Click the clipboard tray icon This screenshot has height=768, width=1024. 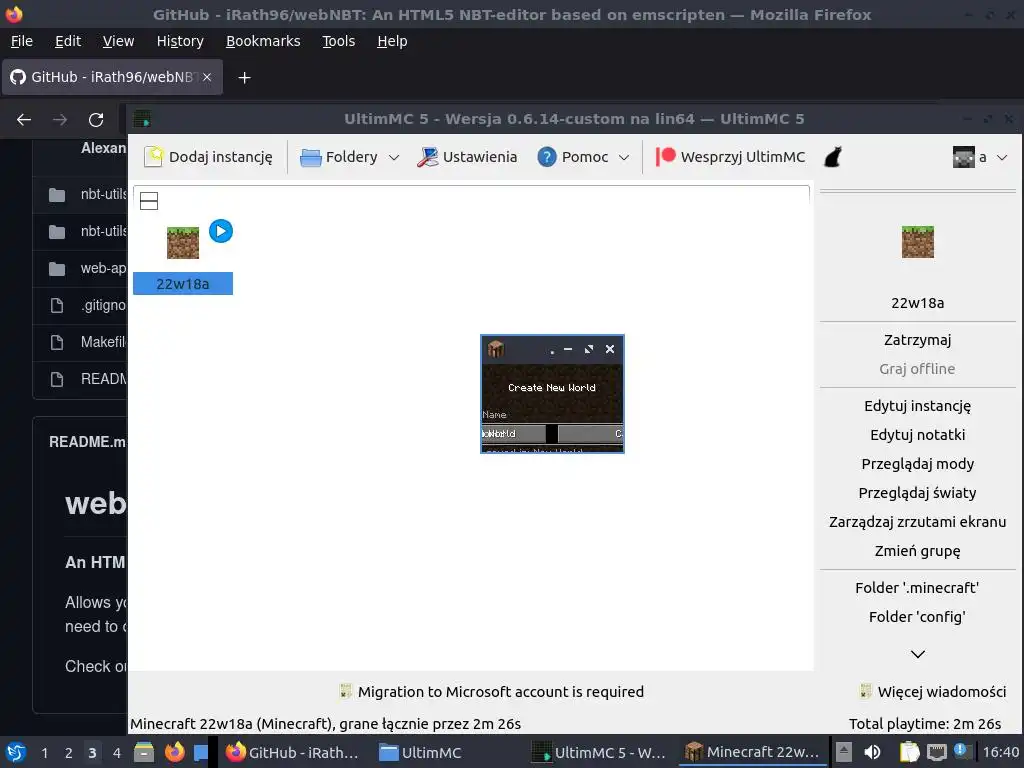(x=909, y=752)
